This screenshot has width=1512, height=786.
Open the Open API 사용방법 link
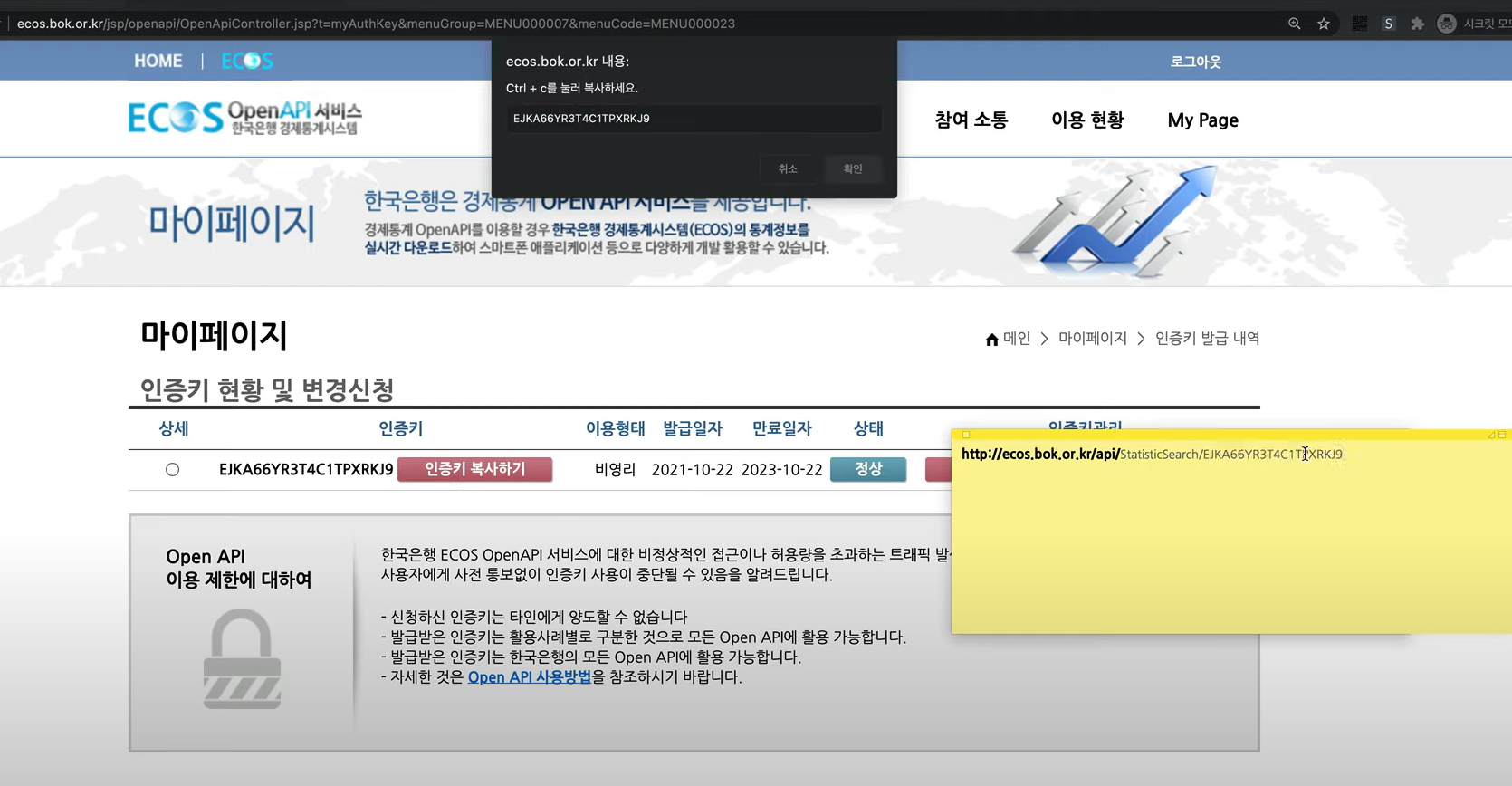tap(530, 676)
